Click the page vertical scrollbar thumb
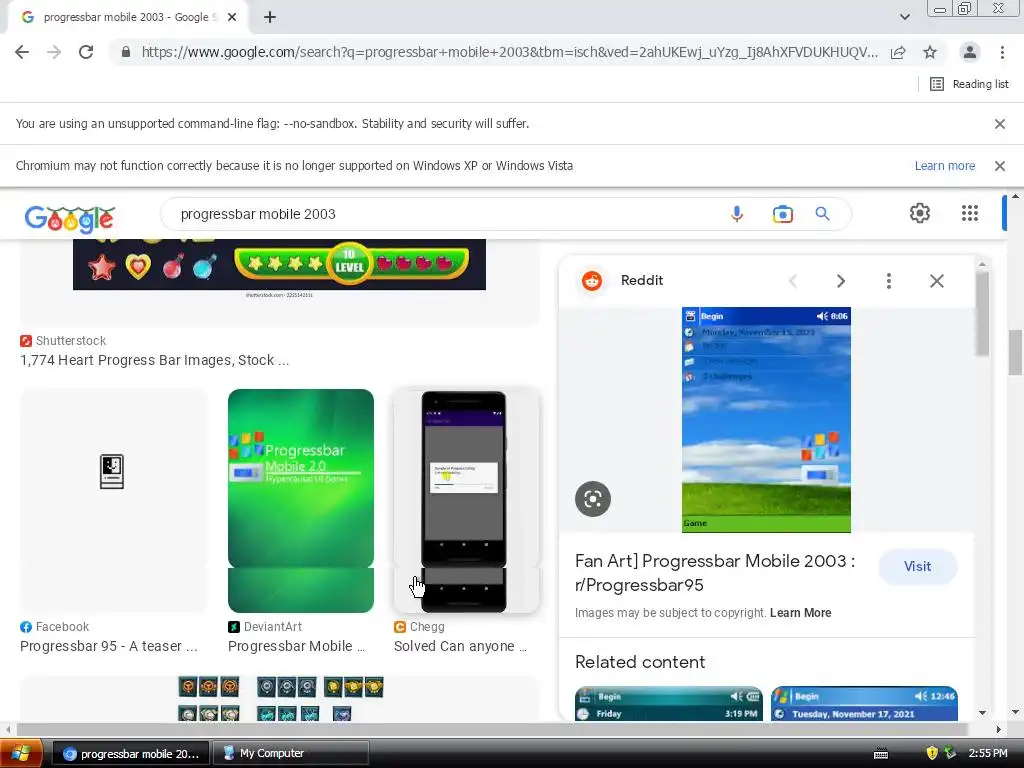This screenshot has height=768, width=1024. pyautogui.click(x=1016, y=352)
